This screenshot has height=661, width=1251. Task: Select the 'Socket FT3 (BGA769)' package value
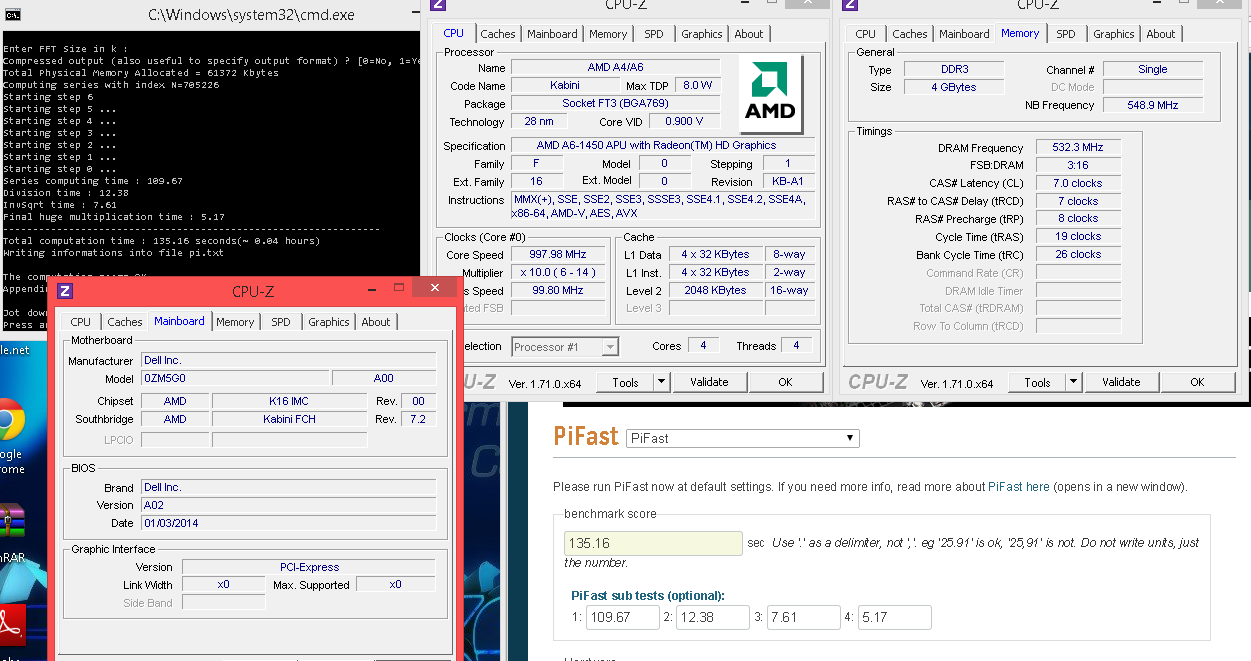pos(616,104)
